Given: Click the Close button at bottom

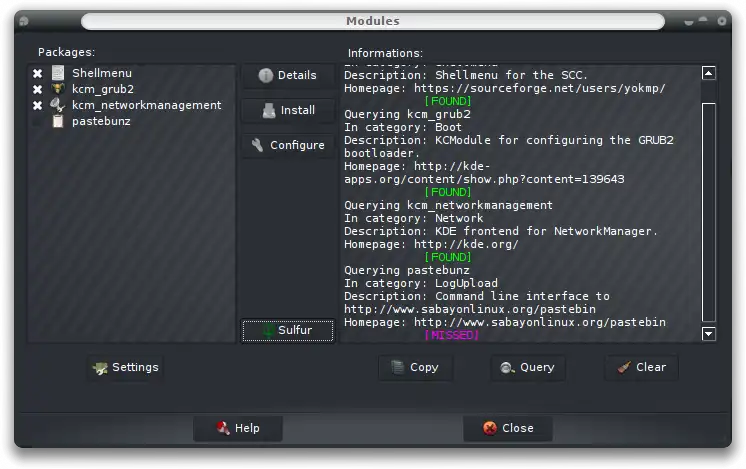Looking at the screenshot, I should (x=508, y=428).
